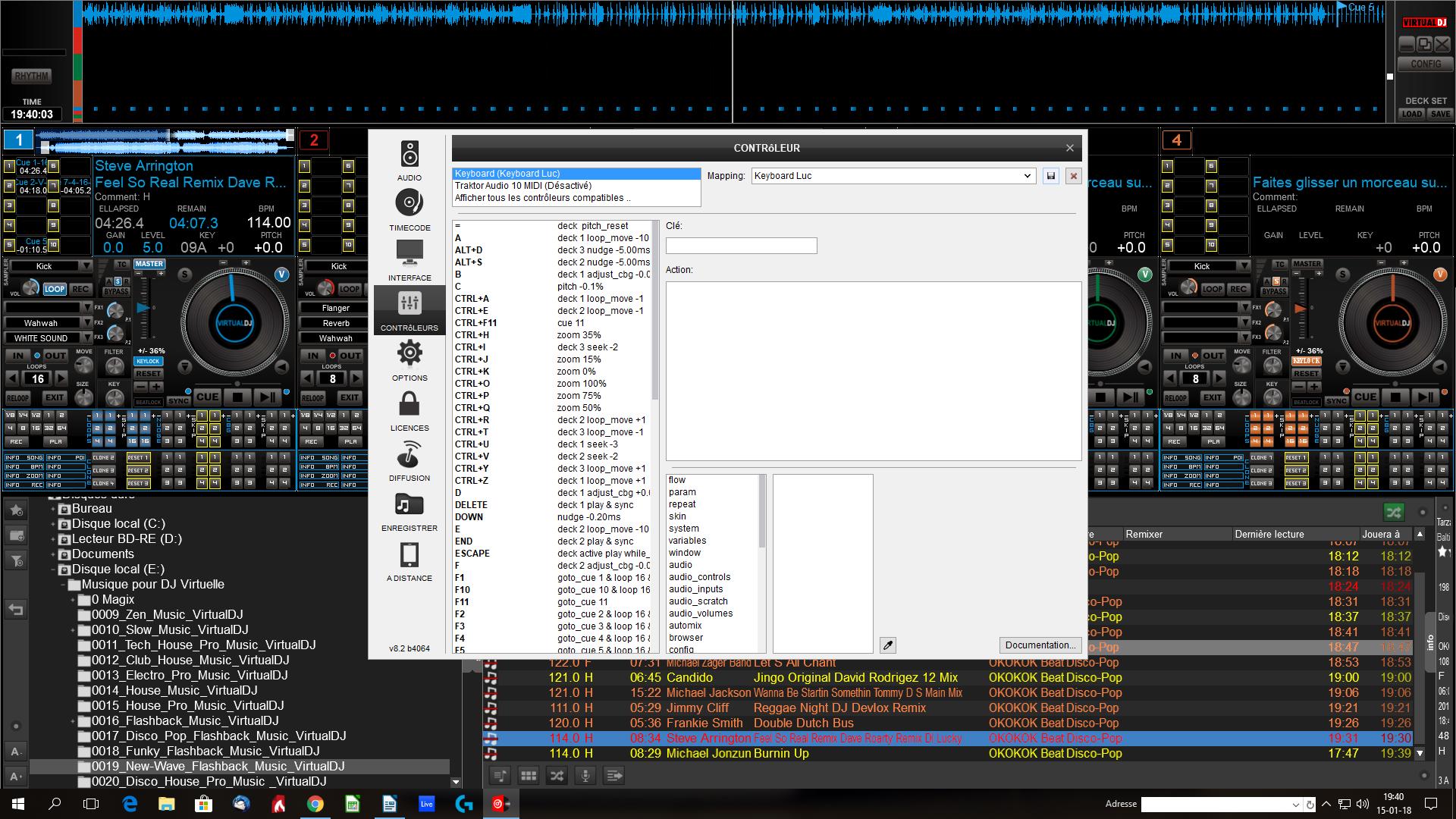
Task: Collapse the Disque local (E:) tree node
Action: point(53,570)
